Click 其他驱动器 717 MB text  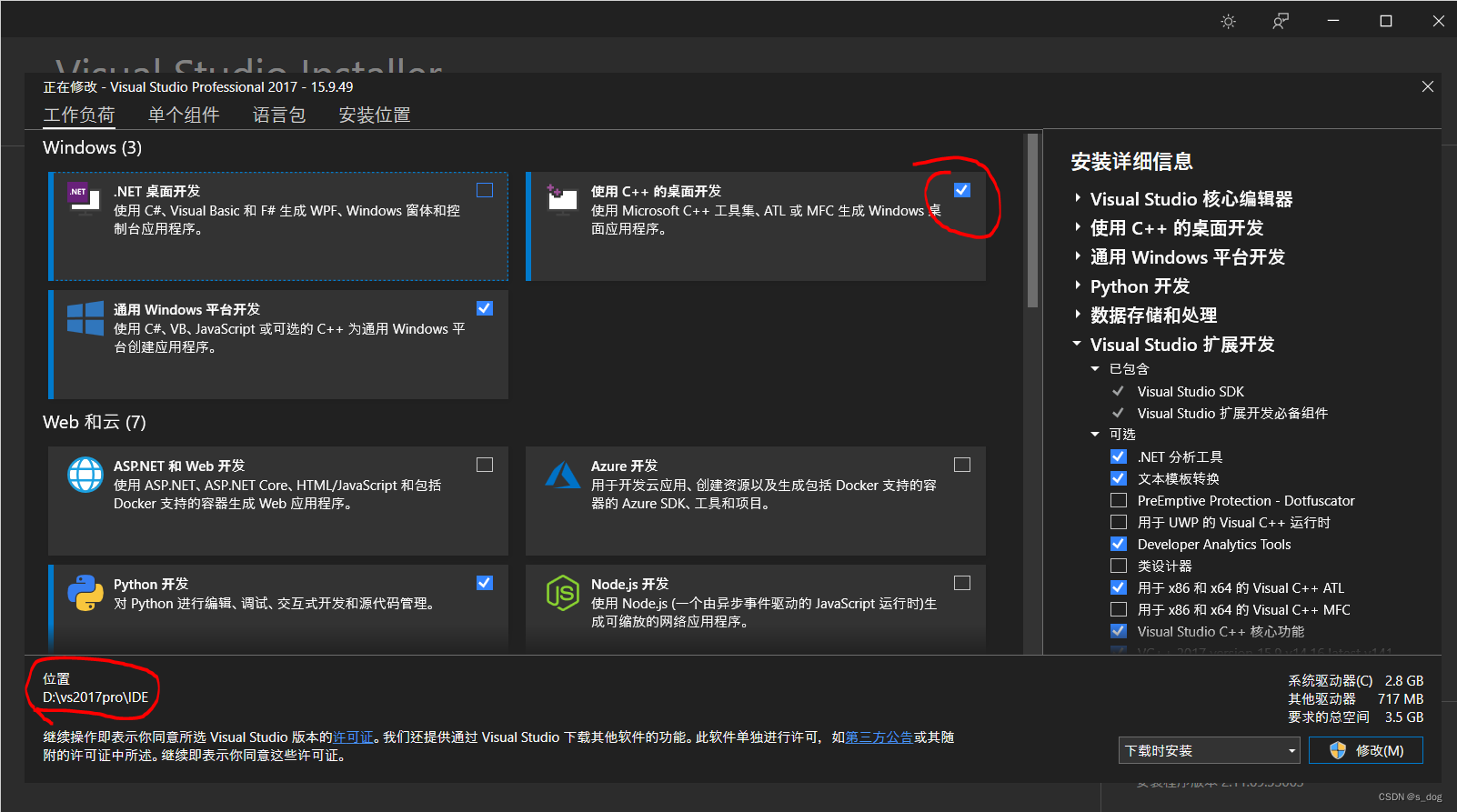coord(1355,698)
